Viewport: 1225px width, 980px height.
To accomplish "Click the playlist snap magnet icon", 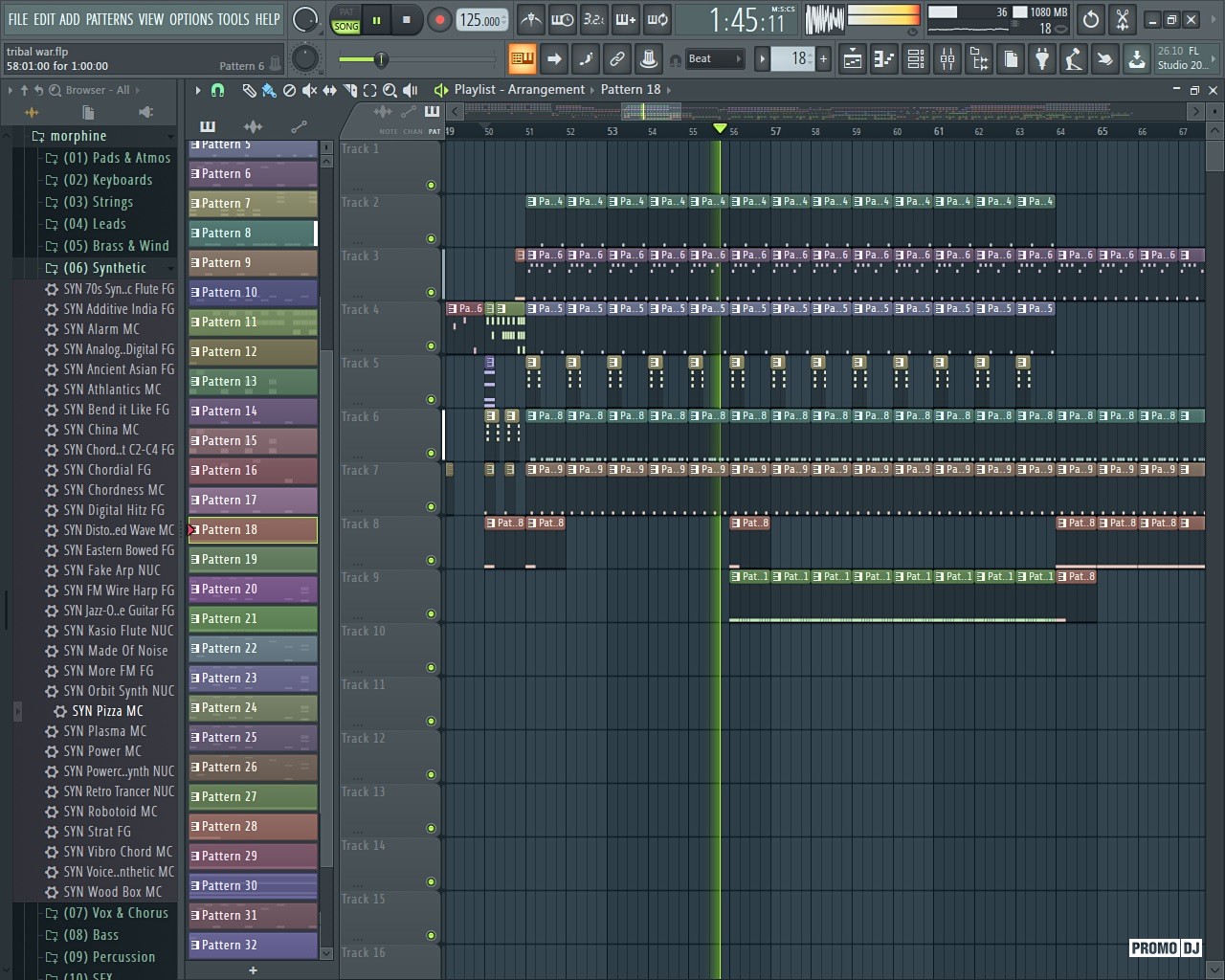I will pyautogui.click(x=218, y=90).
